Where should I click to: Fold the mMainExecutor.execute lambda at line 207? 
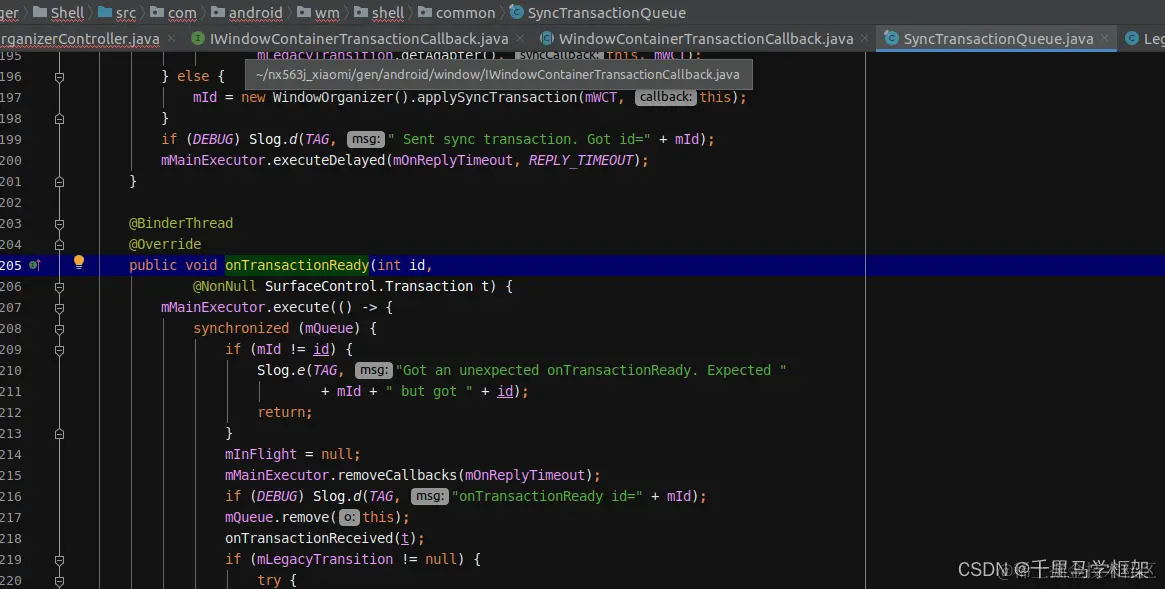59,307
